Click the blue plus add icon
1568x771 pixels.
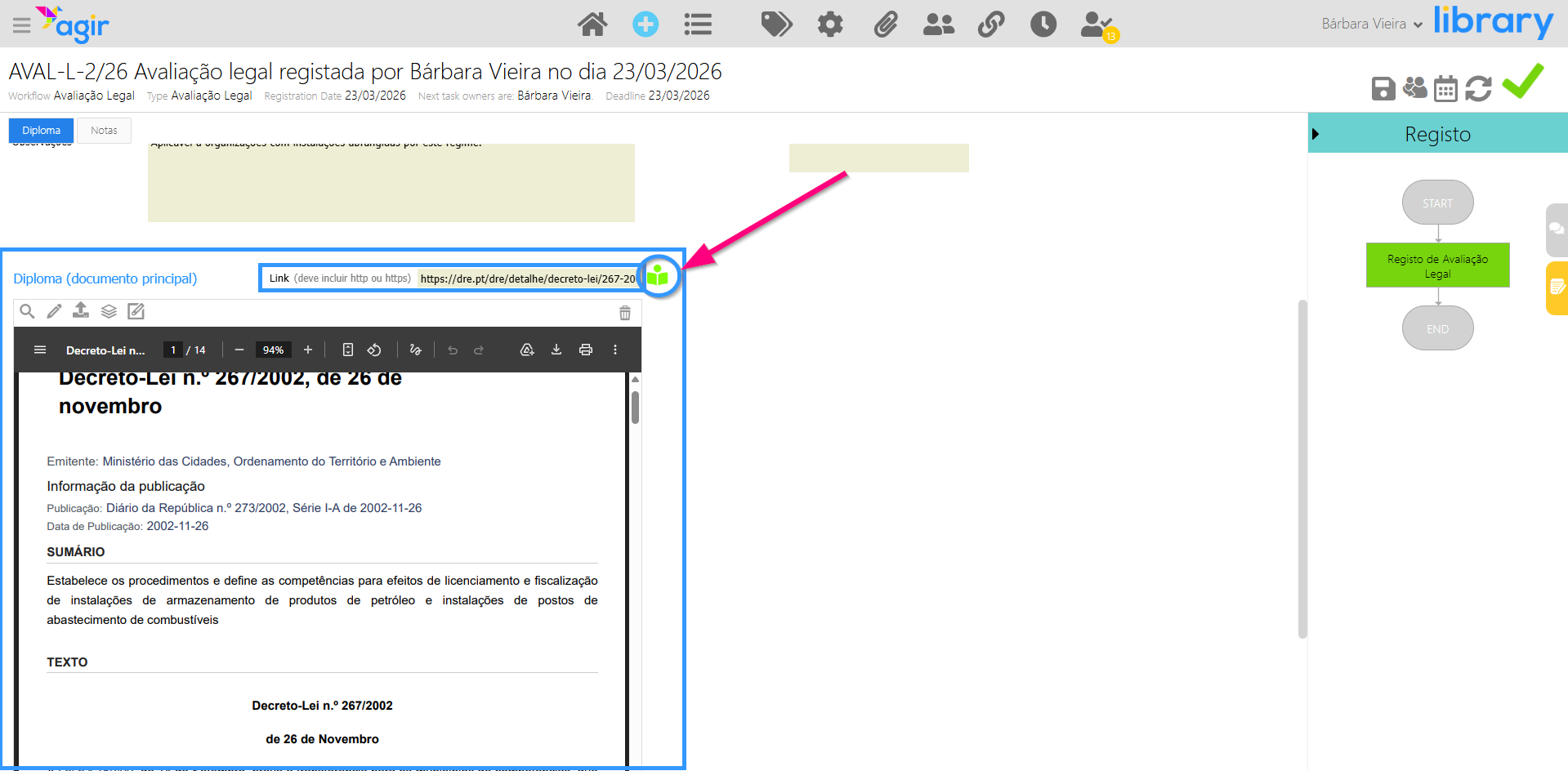point(646,25)
